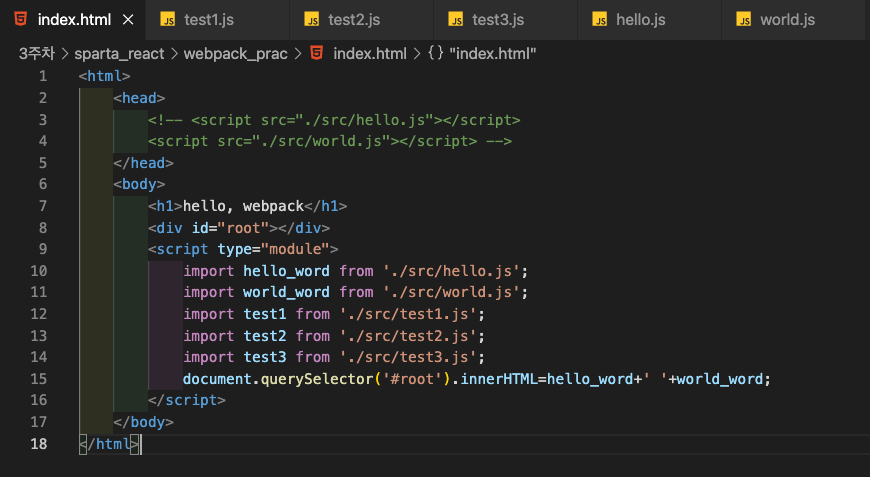Screen dimensions: 870x477
Task: Click the closing </head> tag
Action: pos(144,163)
